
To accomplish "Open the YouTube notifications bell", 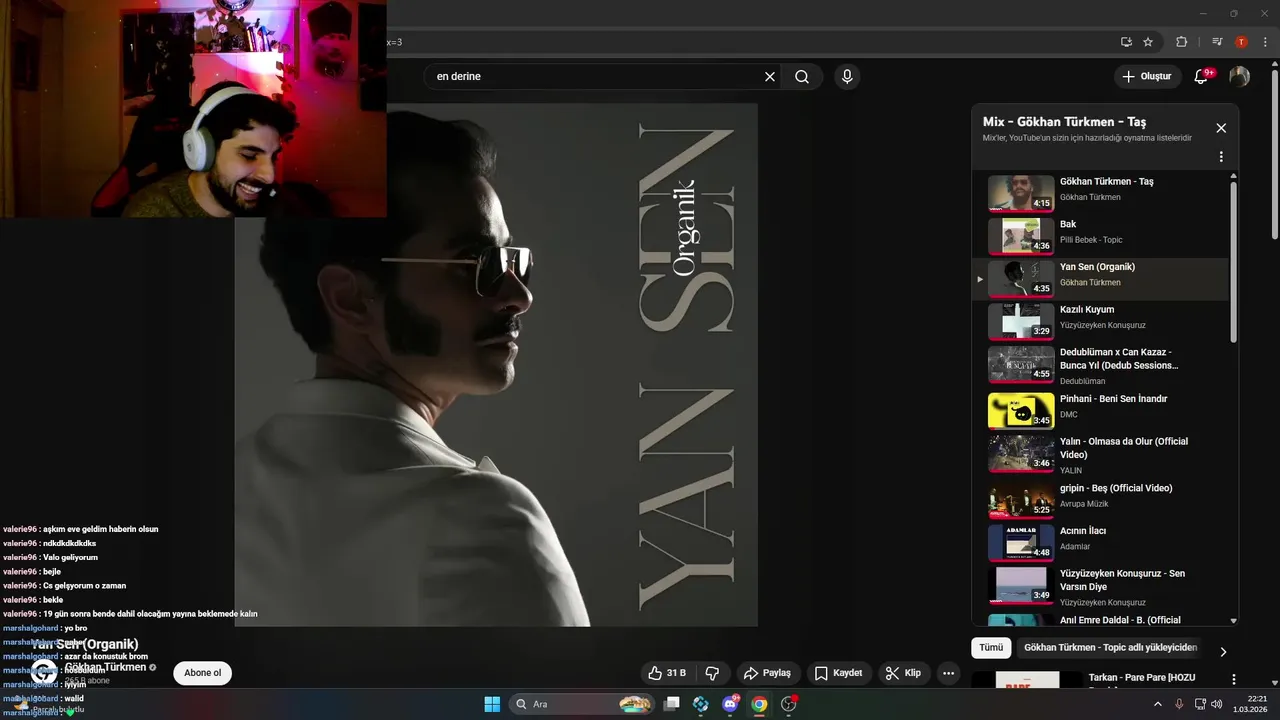I will (x=1202, y=77).
